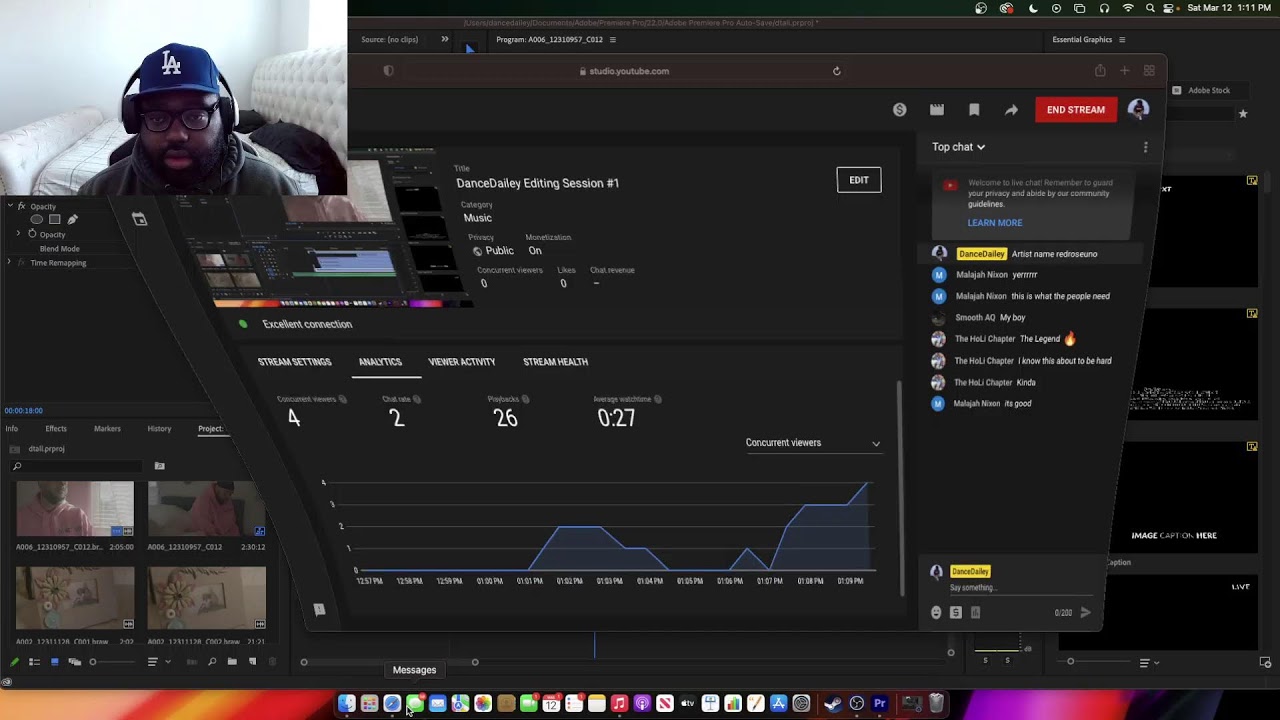Open the Top chat dropdown
The width and height of the screenshot is (1280, 720).
958,147
